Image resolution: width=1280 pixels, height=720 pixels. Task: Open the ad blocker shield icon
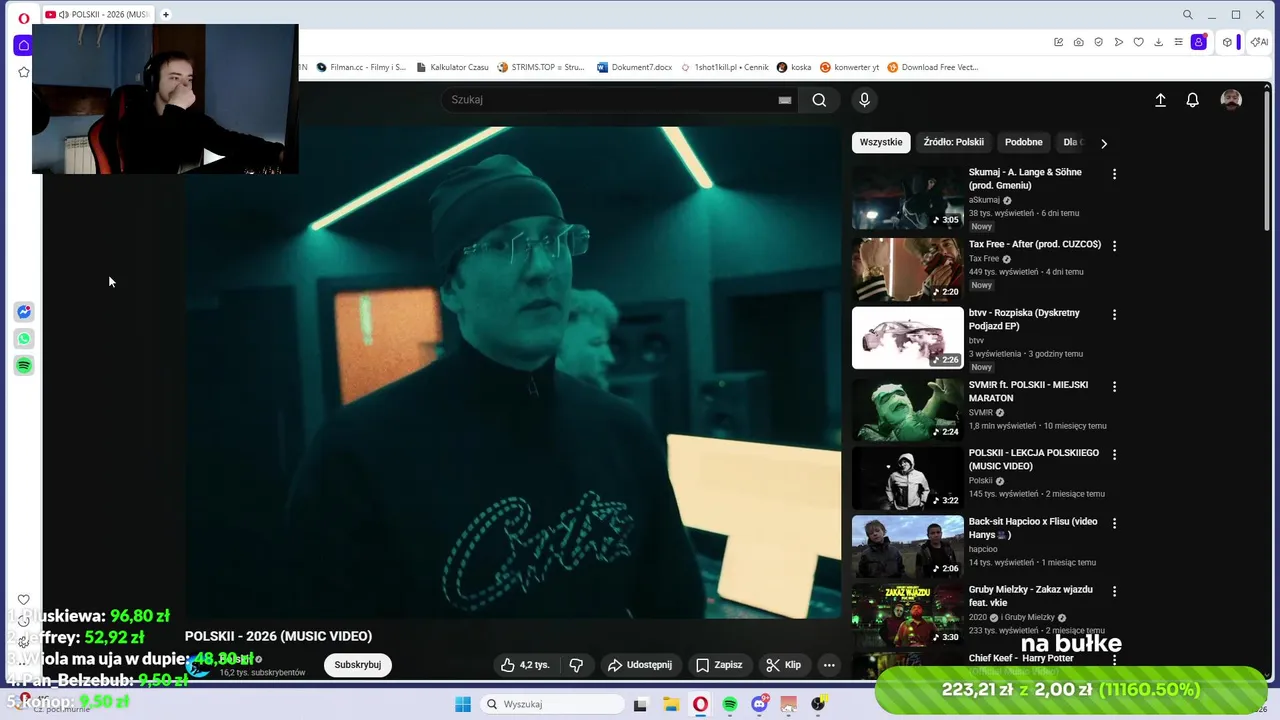(1098, 42)
